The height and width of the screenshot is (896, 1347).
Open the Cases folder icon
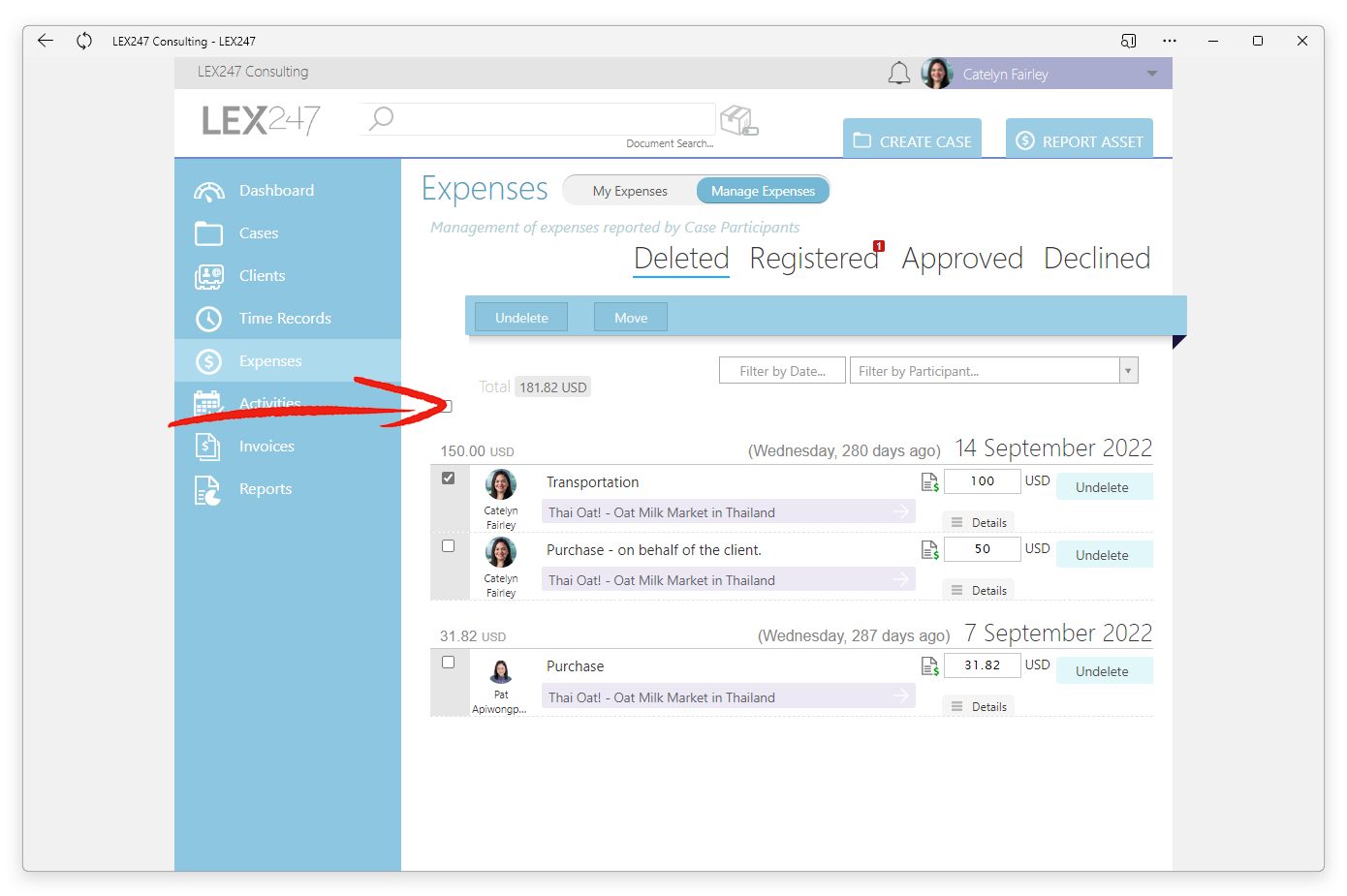[209, 233]
